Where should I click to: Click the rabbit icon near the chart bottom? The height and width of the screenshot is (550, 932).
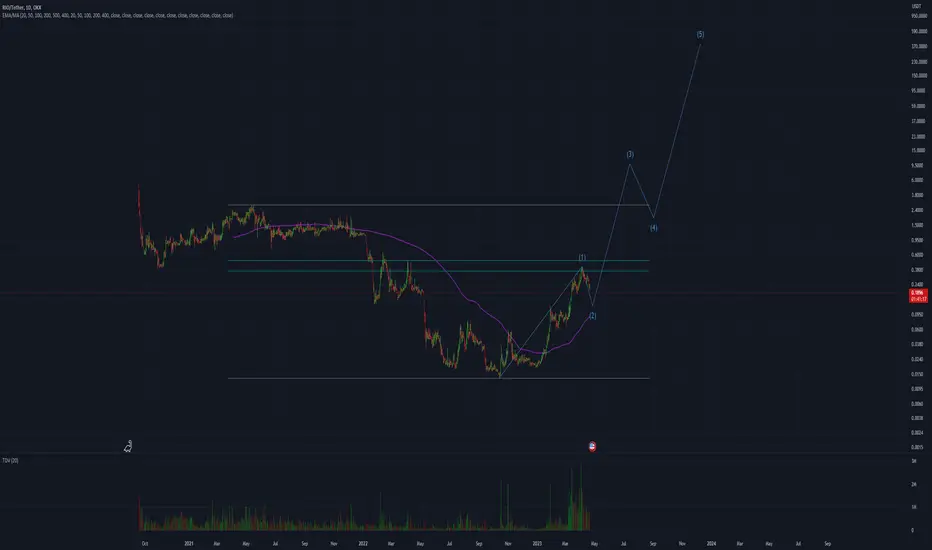point(128,447)
